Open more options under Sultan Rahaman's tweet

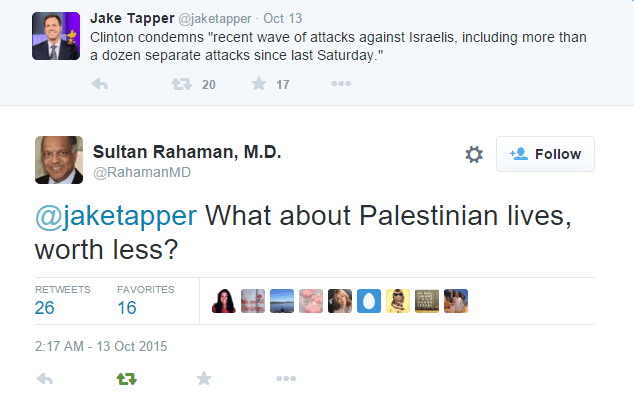[286, 379]
